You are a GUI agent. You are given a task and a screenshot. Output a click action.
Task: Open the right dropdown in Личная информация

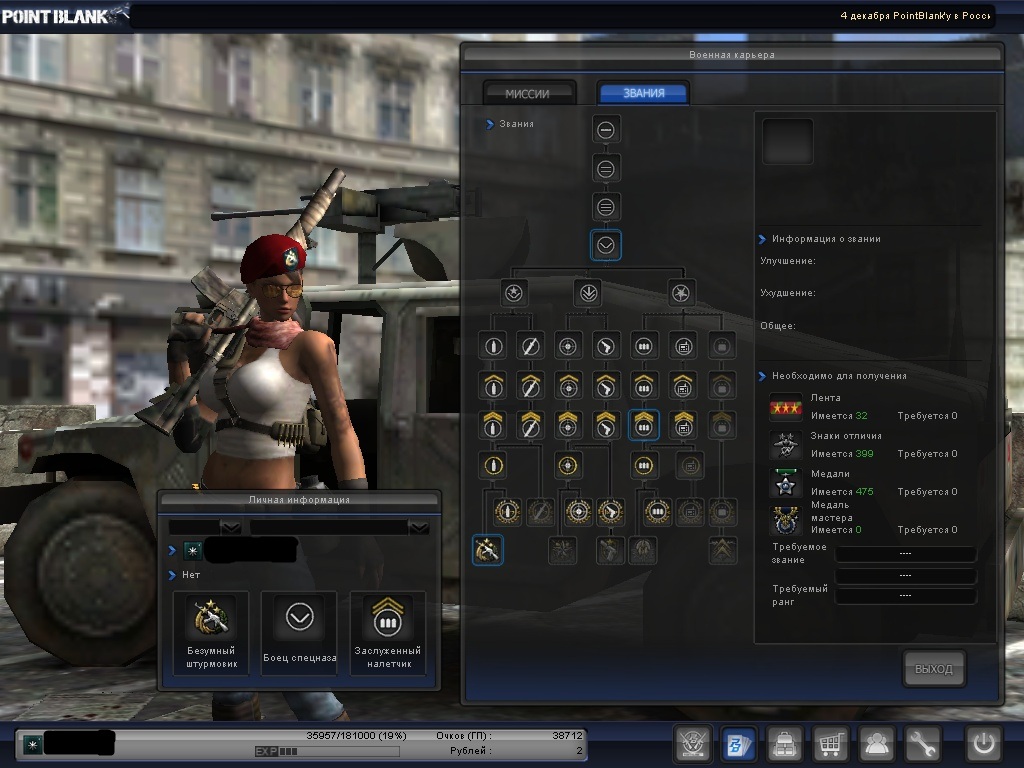(x=419, y=527)
